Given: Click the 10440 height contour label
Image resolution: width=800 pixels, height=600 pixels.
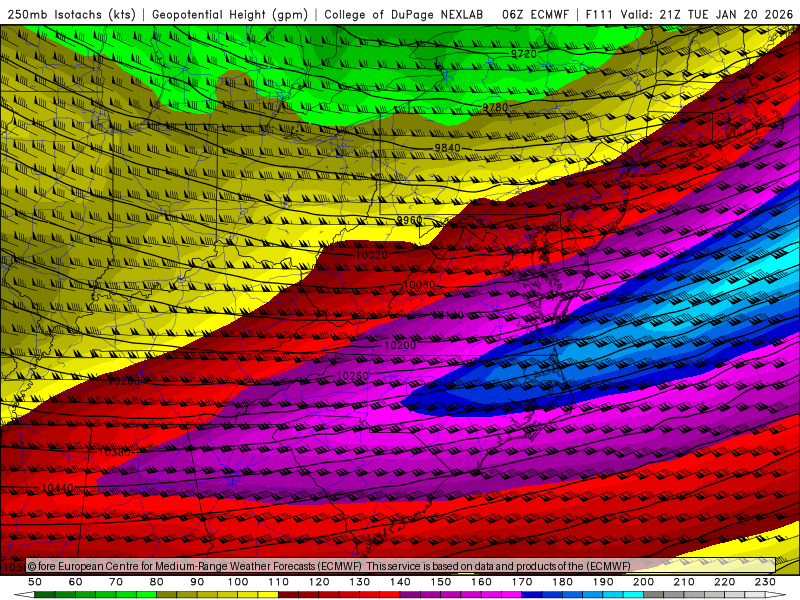Looking at the screenshot, I should [58, 488].
